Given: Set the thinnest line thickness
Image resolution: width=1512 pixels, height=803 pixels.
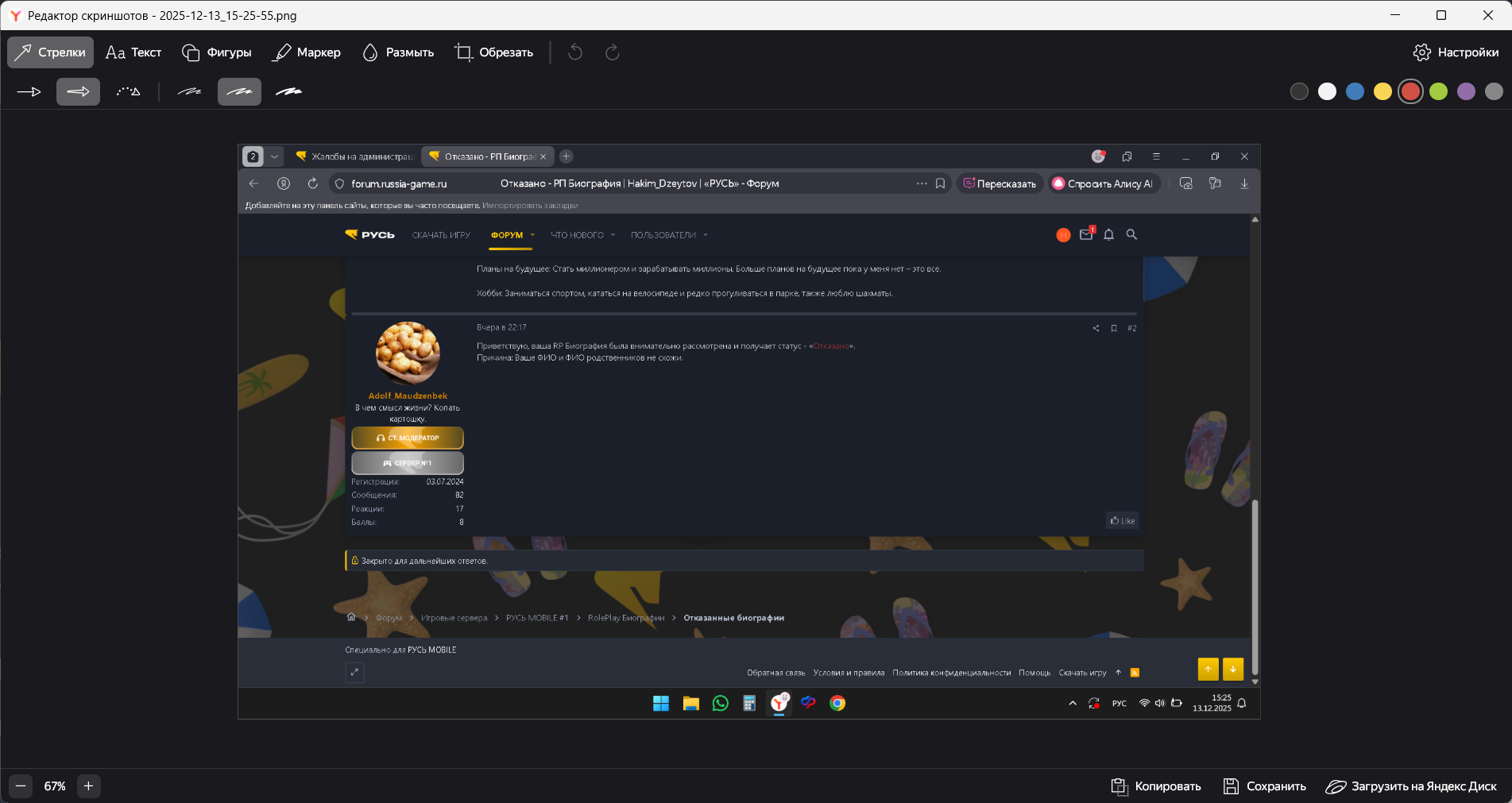Looking at the screenshot, I should [189, 92].
